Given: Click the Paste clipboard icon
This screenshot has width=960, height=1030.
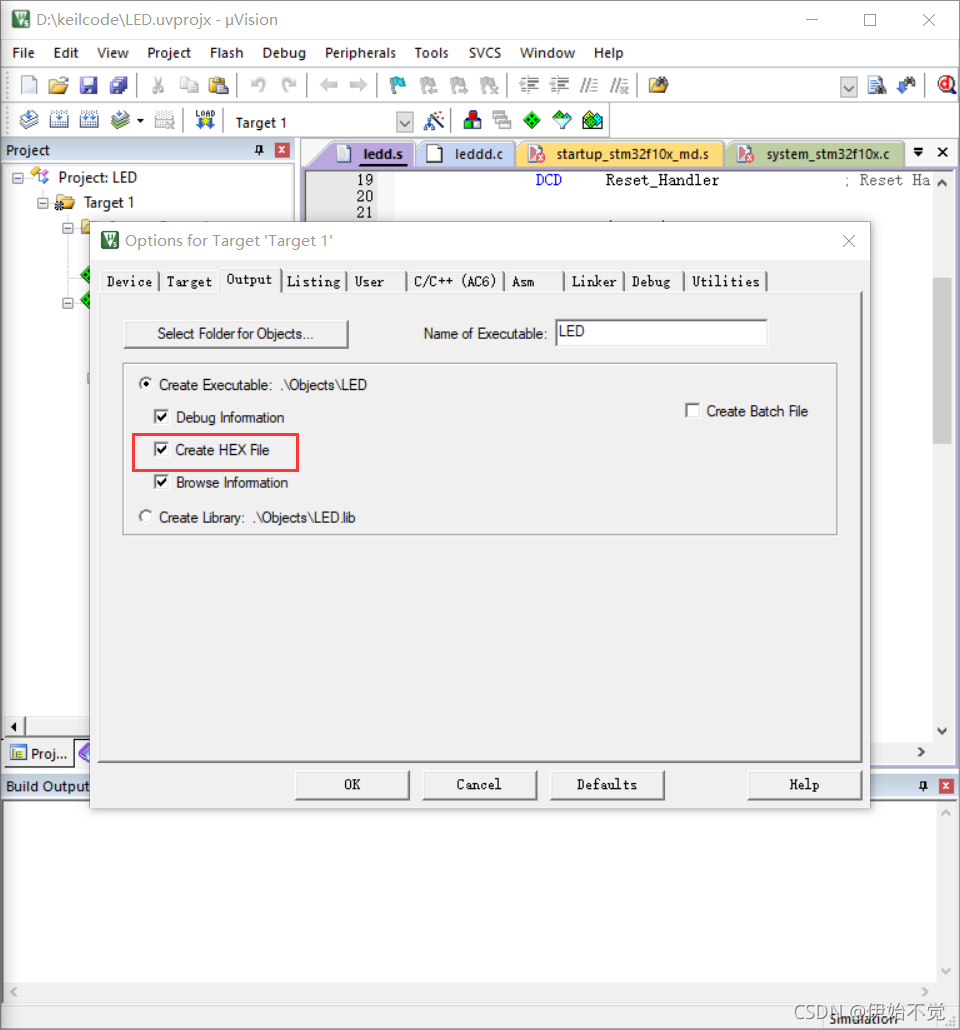Looking at the screenshot, I should point(218,85).
